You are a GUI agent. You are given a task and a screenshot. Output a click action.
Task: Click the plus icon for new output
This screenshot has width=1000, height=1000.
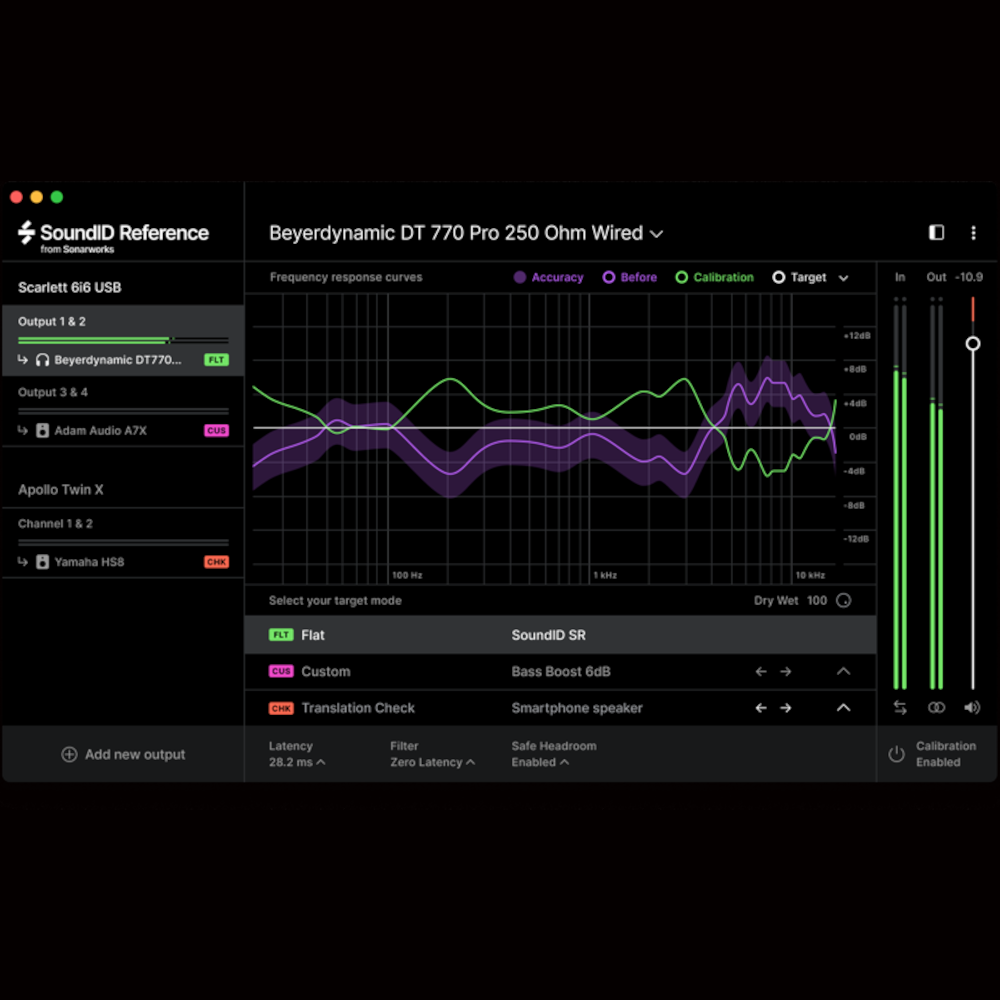[x=69, y=754]
